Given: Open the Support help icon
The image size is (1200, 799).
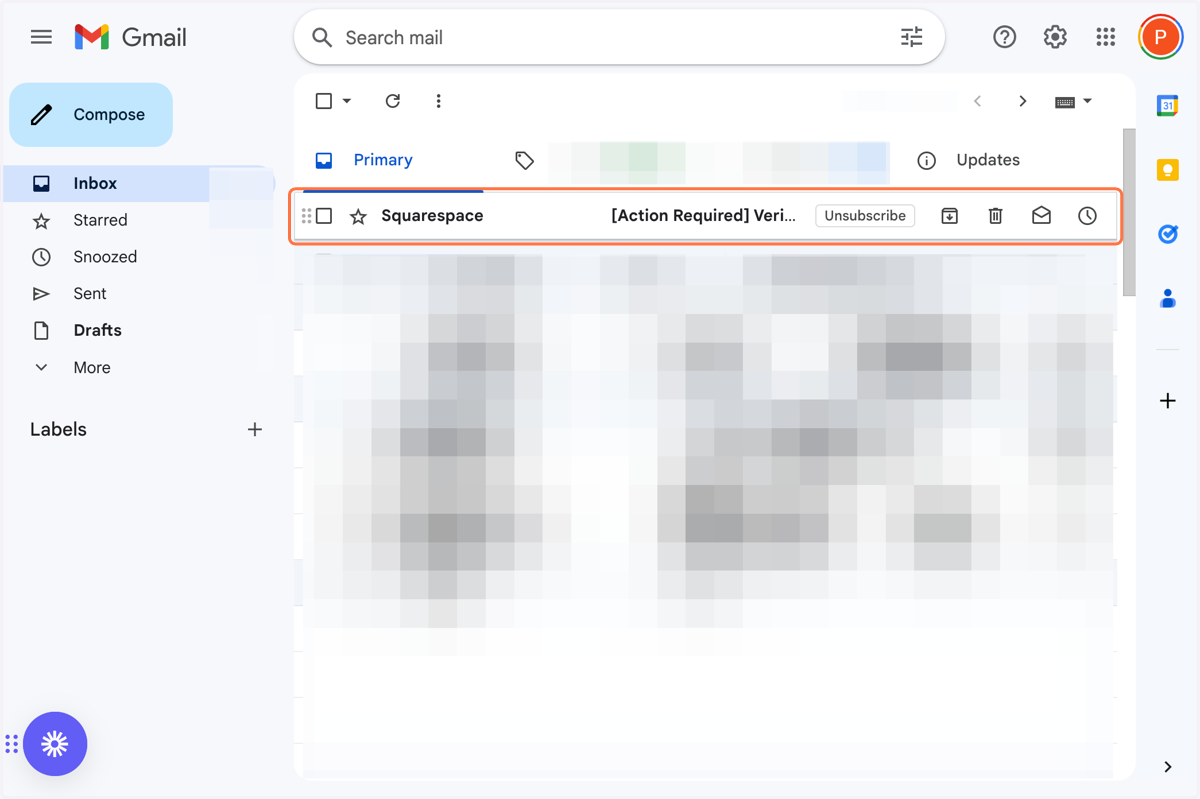Looking at the screenshot, I should click(1004, 38).
